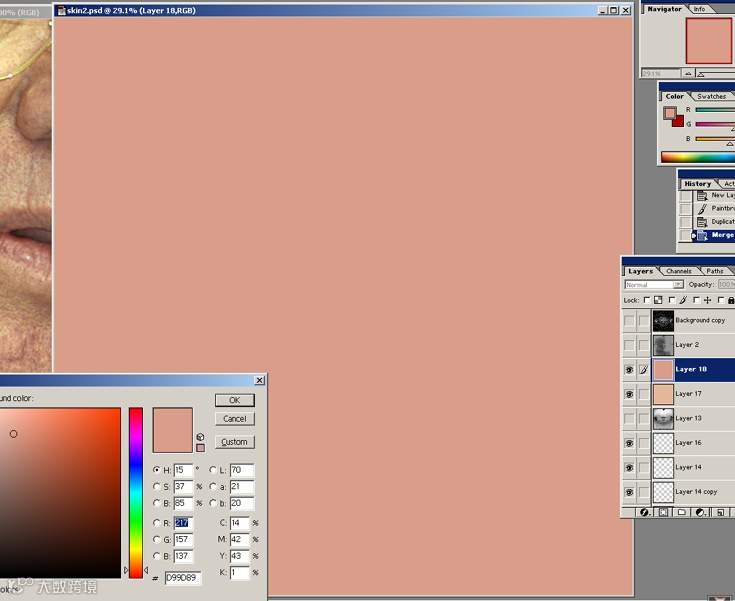Click Layer 17 thumbnail
735x601 pixels.
coord(663,394)
